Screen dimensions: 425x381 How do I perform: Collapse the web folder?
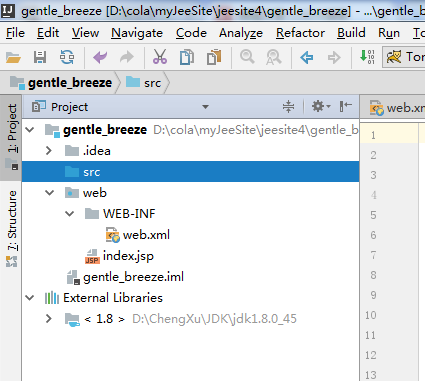[50, 193]
